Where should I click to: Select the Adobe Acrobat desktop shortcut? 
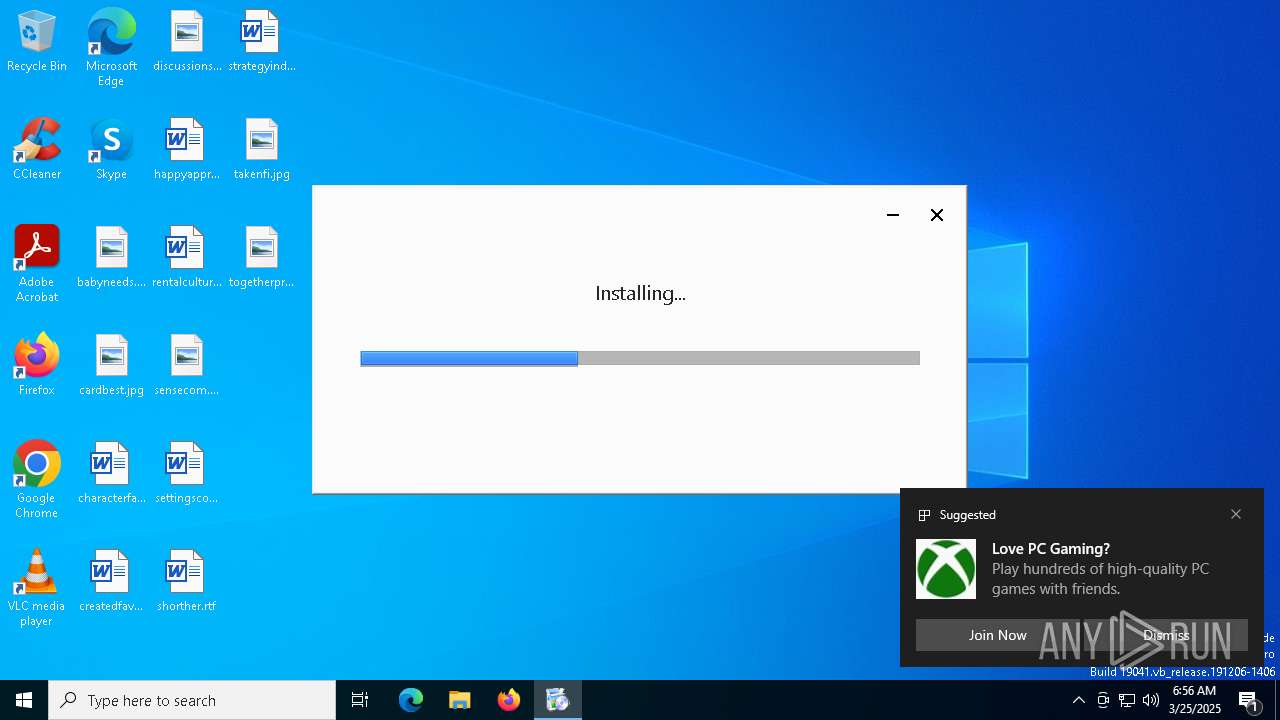click(37, 264)
